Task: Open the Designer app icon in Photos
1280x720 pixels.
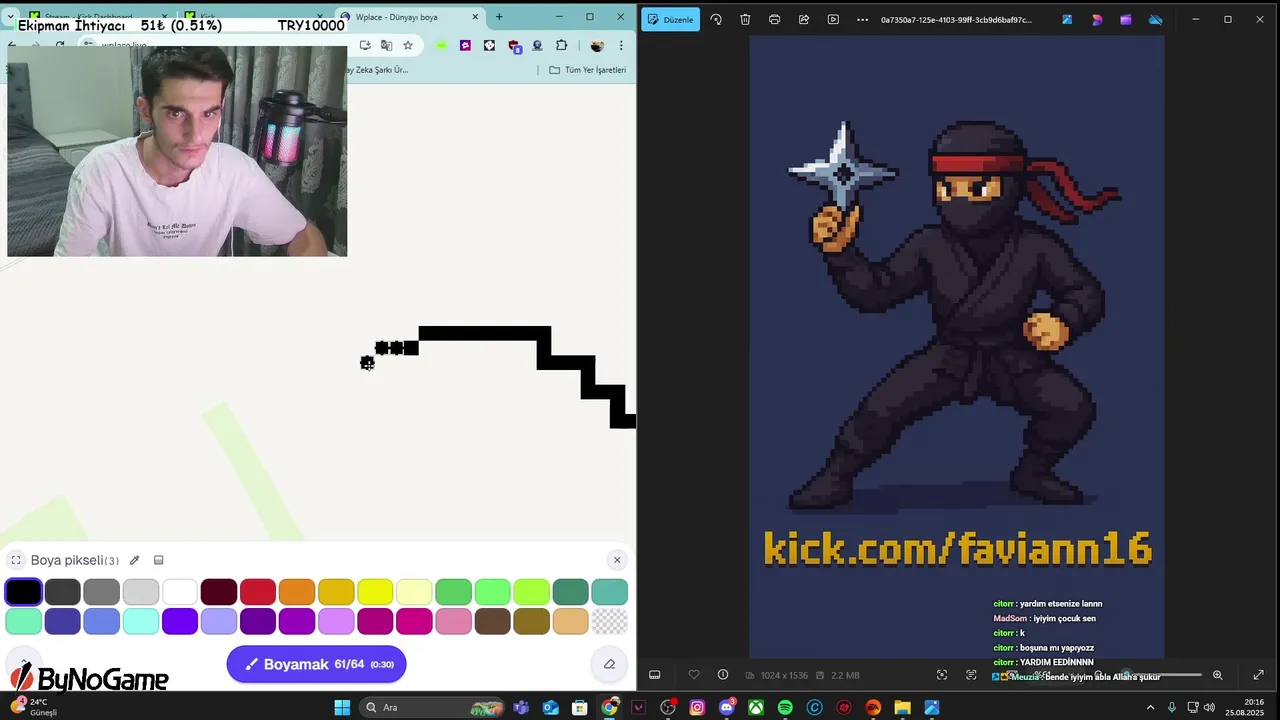Action: coord(1097,19)
